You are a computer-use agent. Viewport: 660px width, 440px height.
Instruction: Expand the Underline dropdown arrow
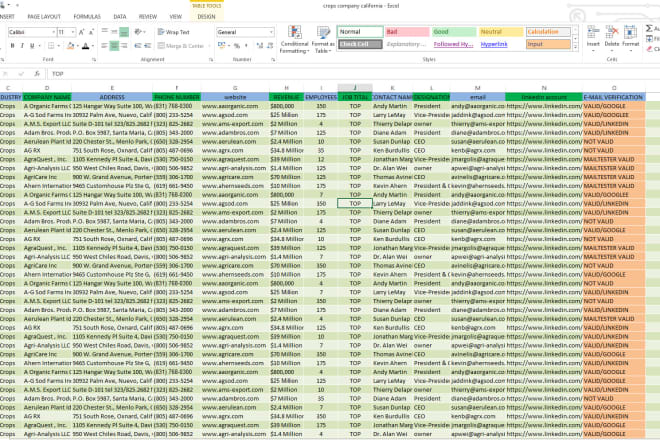[x=39, y=45]
